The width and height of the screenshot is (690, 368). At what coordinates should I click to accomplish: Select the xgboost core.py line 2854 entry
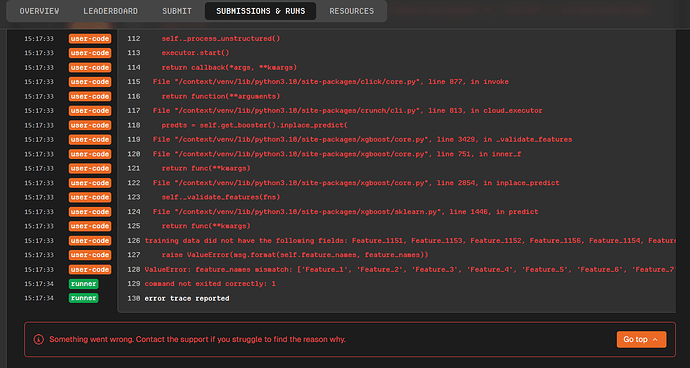pyautogui.click(x=356, y=183)
